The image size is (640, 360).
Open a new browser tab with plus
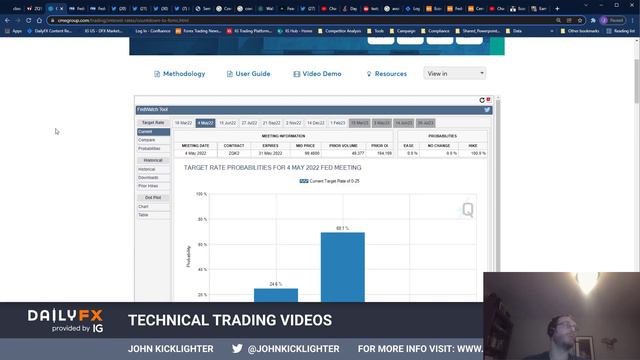coord(557,9)
